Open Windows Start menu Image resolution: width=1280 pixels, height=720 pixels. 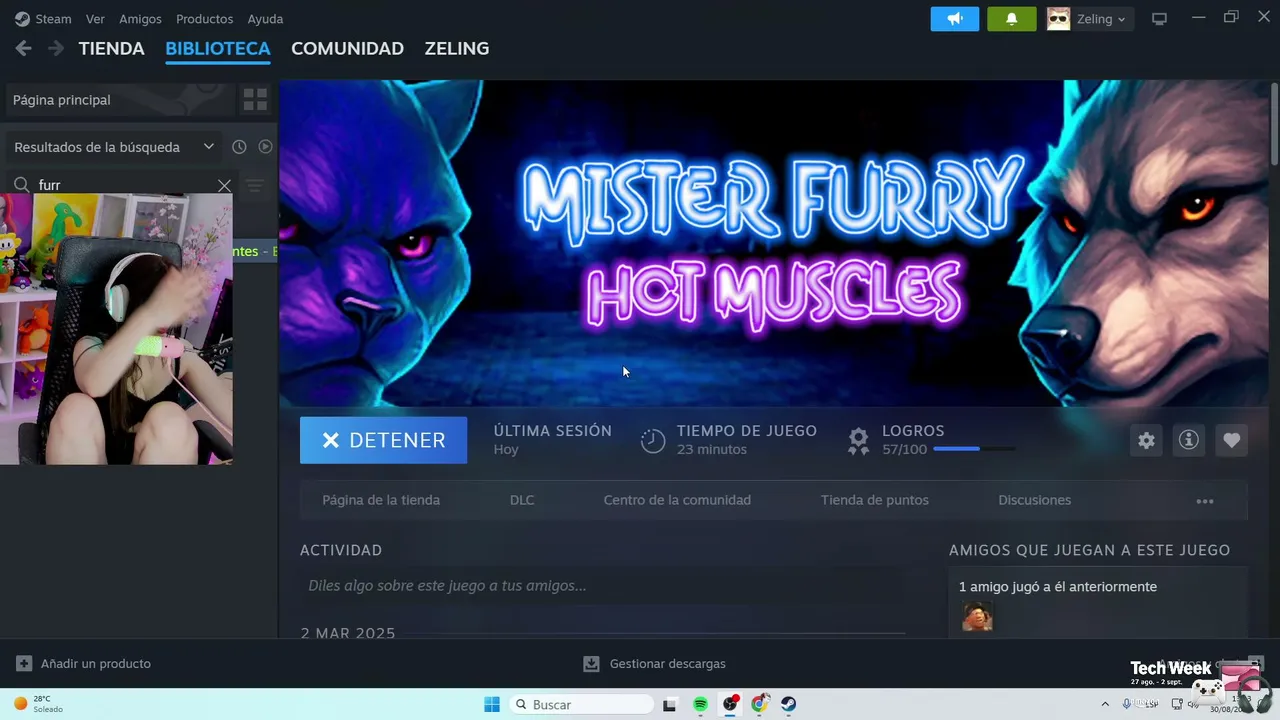pyautogui.click(x=492, y=705)
